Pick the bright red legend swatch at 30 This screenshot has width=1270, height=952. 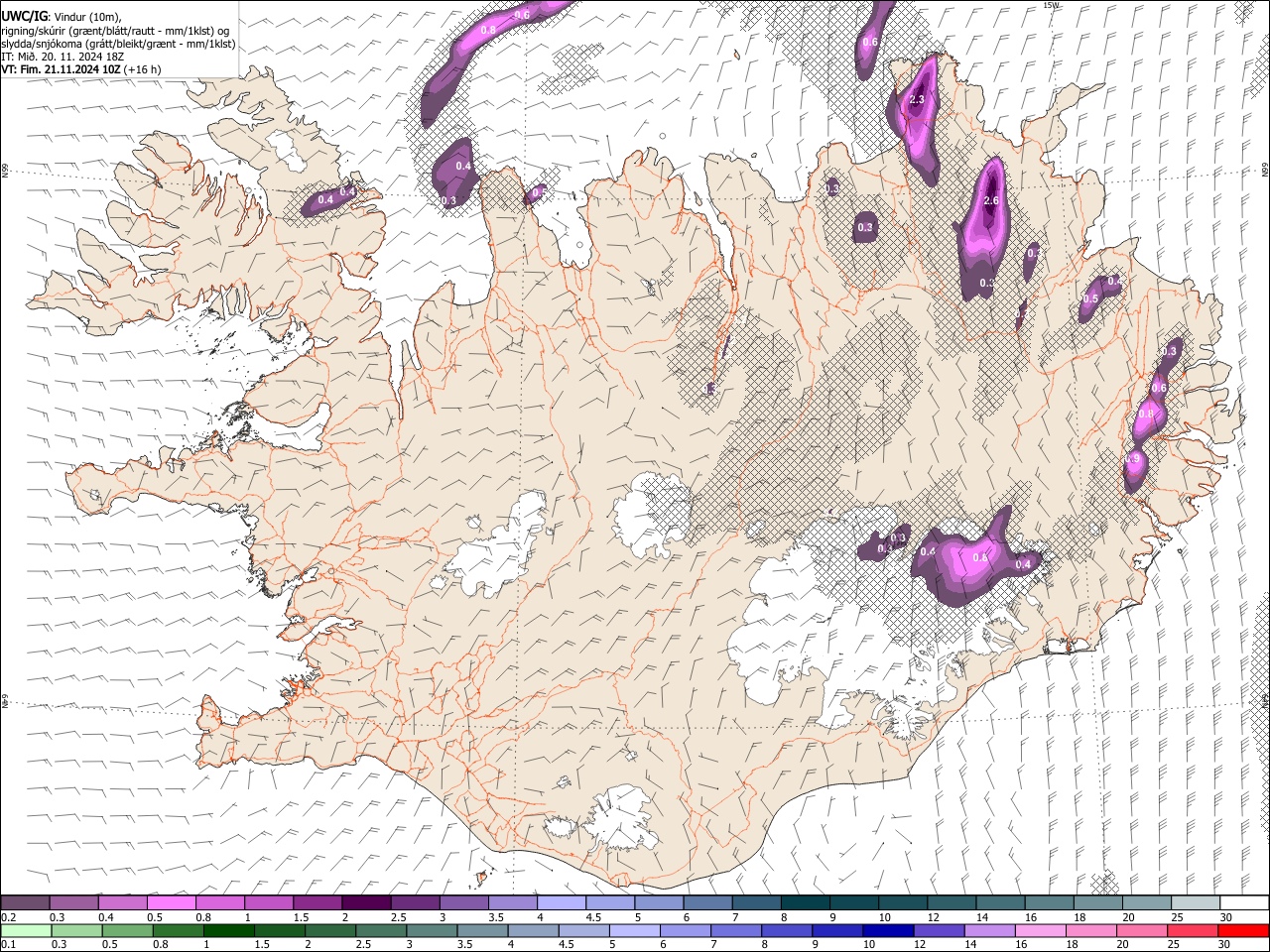coord(1242,930)
